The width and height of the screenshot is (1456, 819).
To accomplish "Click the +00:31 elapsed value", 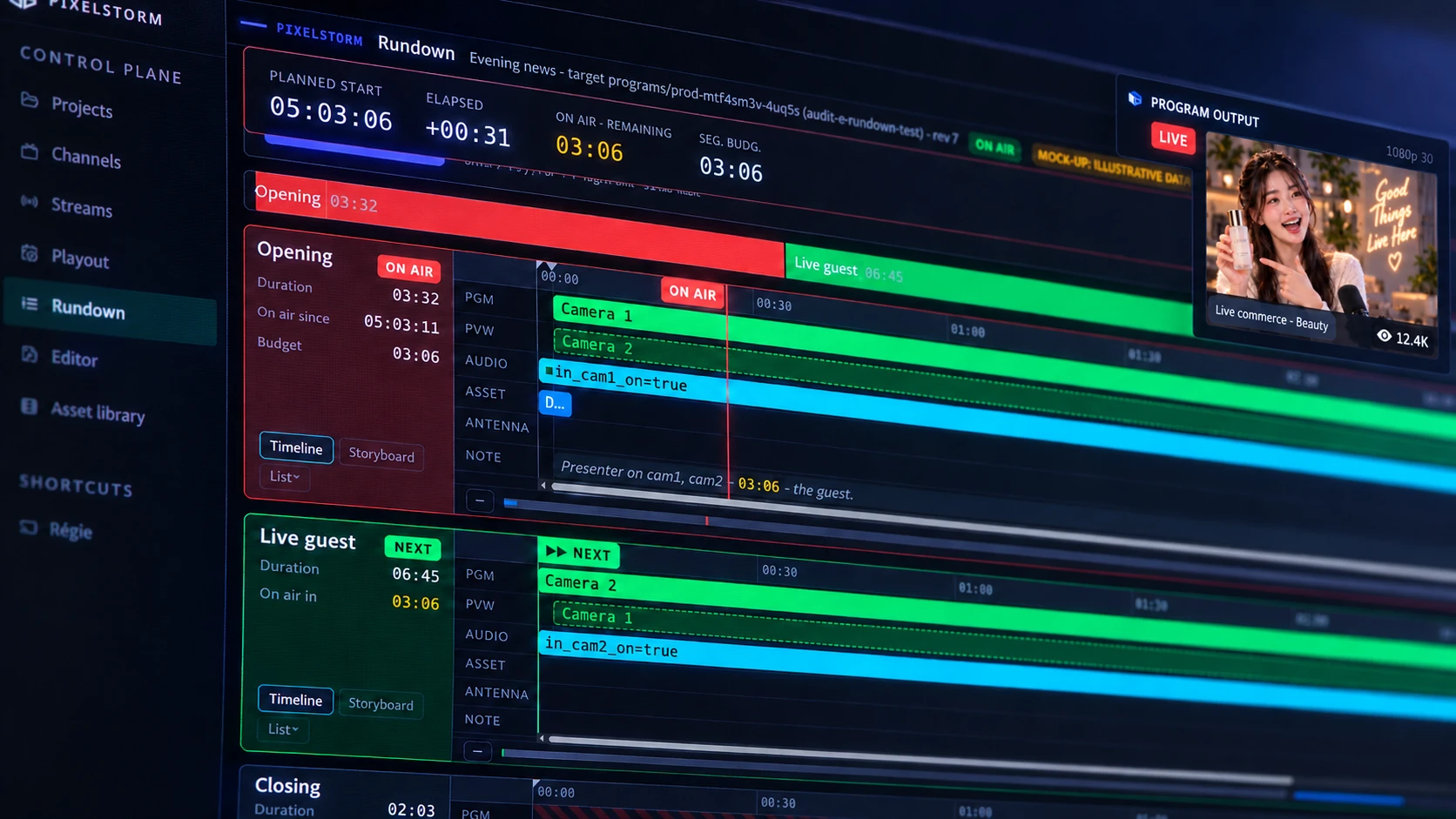I will [x=468, y=132].
